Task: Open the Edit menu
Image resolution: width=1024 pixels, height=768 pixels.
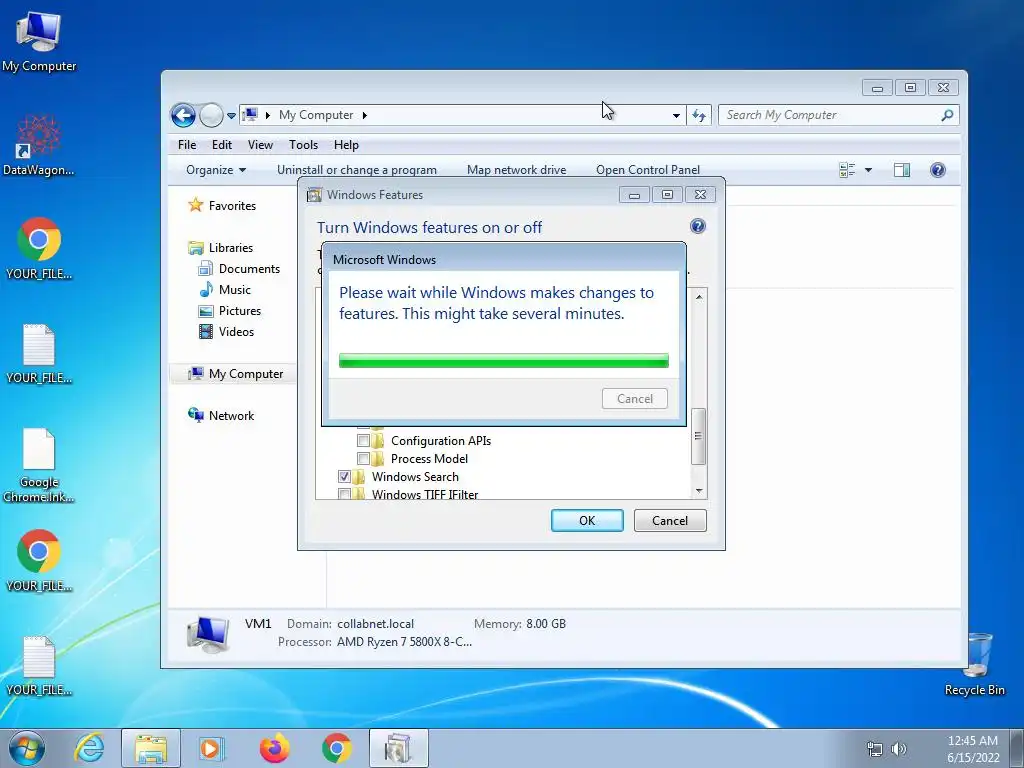Action: point(221,145)
